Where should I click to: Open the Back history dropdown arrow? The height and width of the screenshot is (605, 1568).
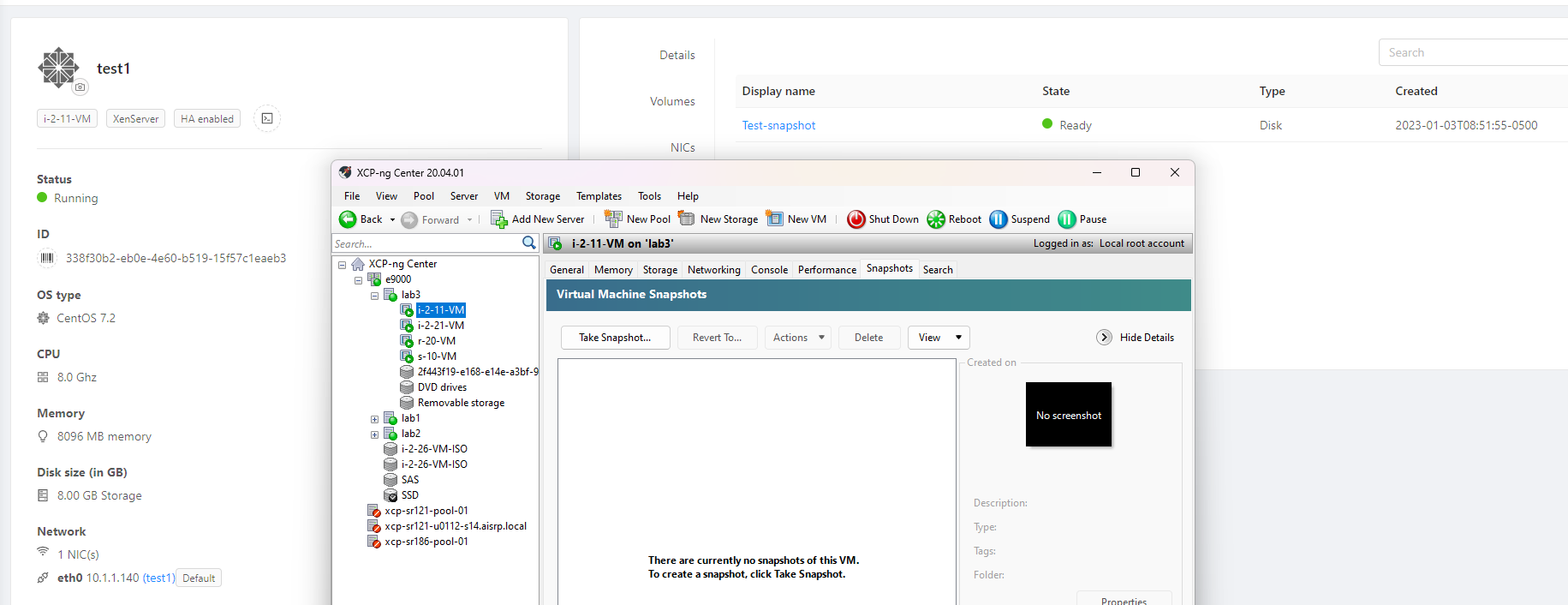[x=392, y=220]
